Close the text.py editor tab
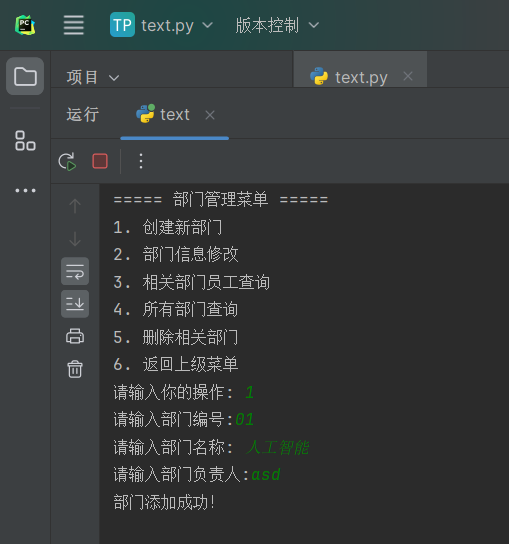The image size is (509, 544). (408, 76)
